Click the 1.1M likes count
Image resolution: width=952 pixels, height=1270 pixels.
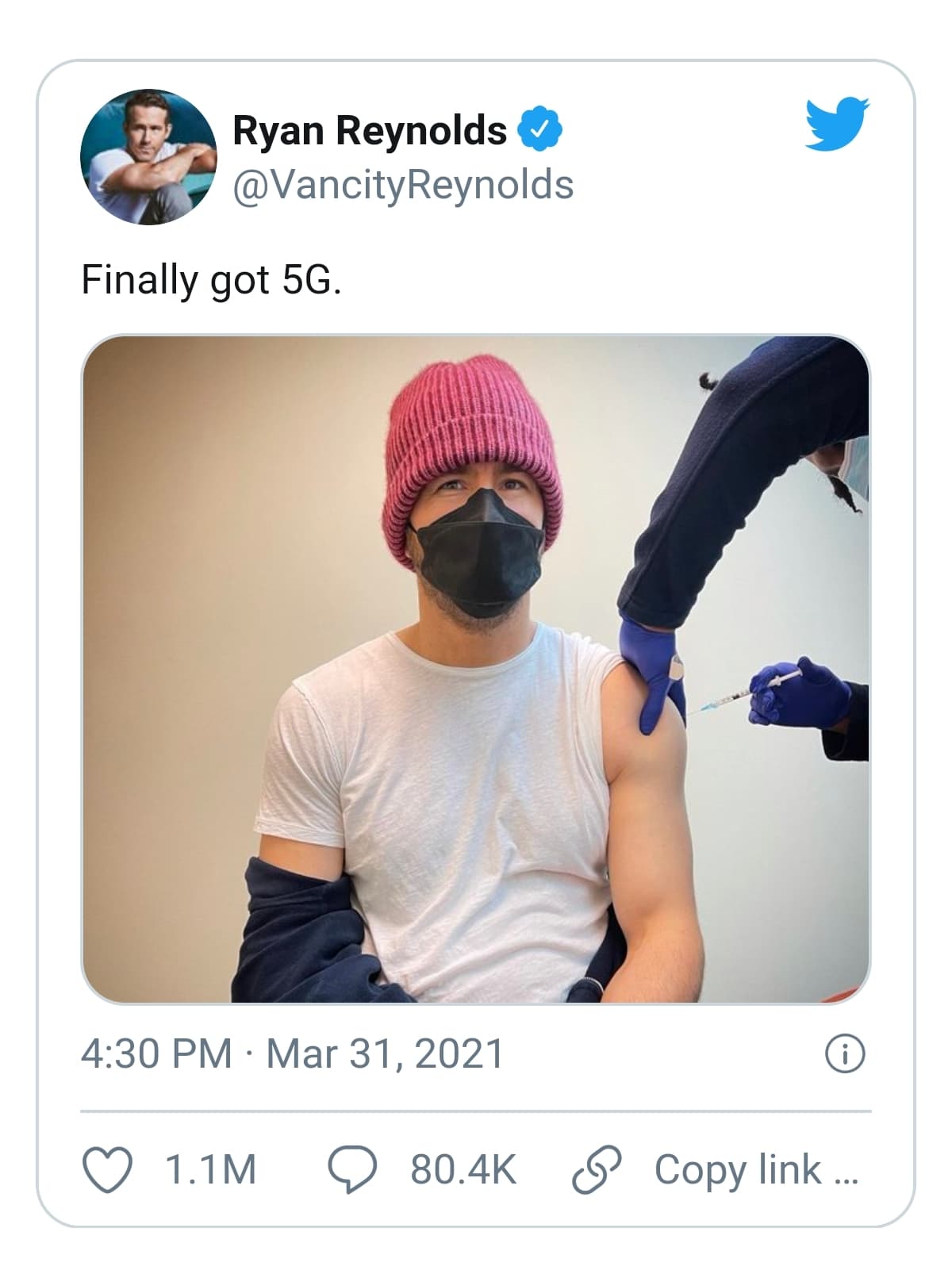pos(210,1170)
